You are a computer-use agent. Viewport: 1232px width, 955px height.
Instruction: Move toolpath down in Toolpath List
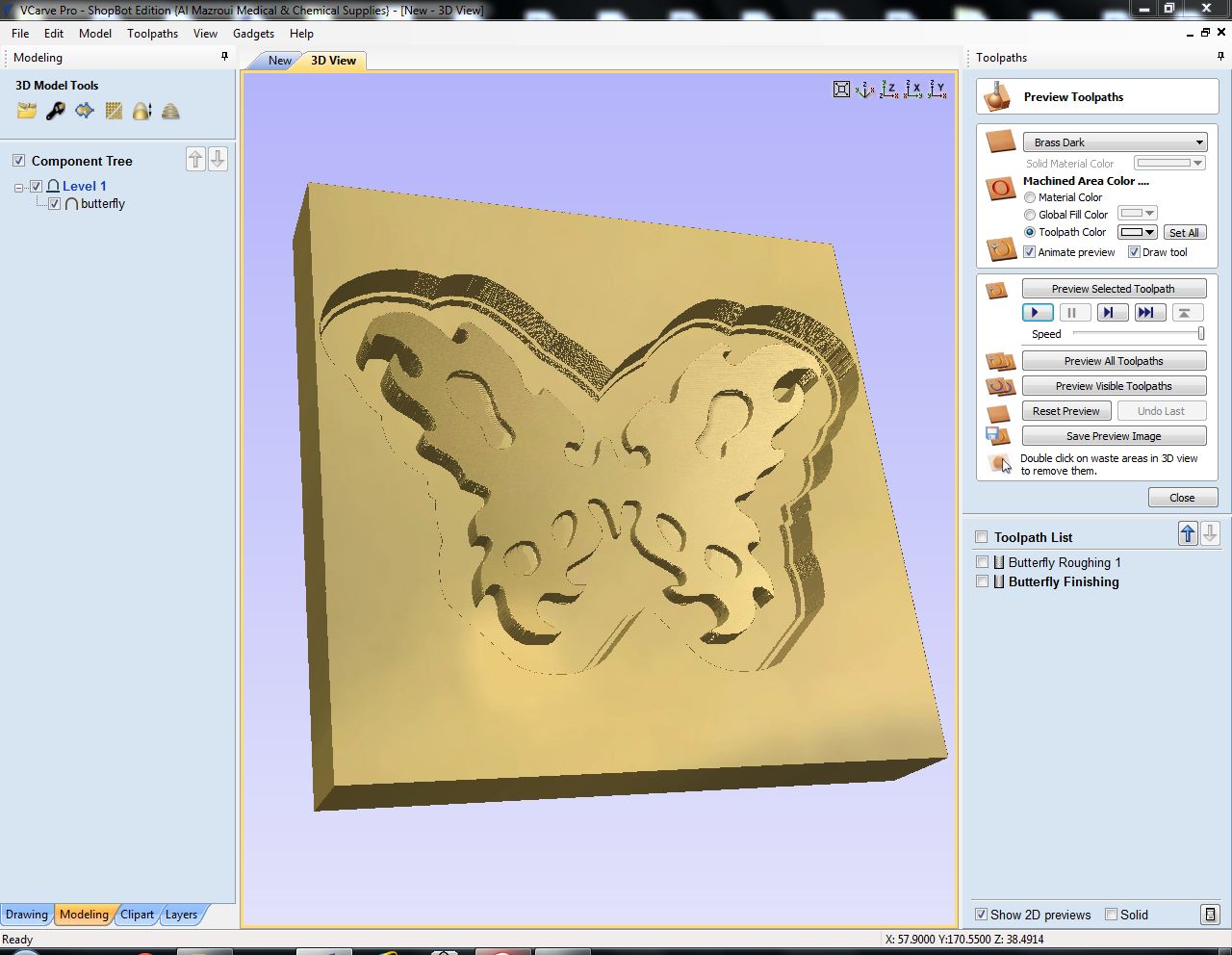(1210, 533)
